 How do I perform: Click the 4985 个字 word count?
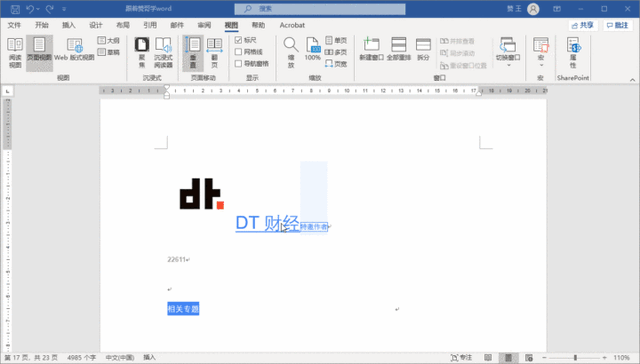point(82,358)
